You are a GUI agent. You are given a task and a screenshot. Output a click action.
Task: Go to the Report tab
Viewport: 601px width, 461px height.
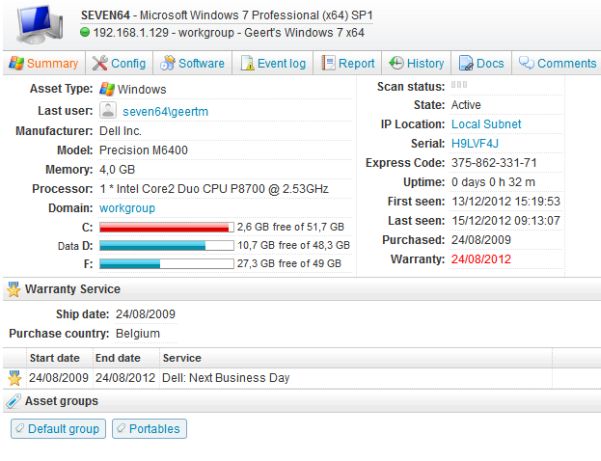click(x=348, y=63)
